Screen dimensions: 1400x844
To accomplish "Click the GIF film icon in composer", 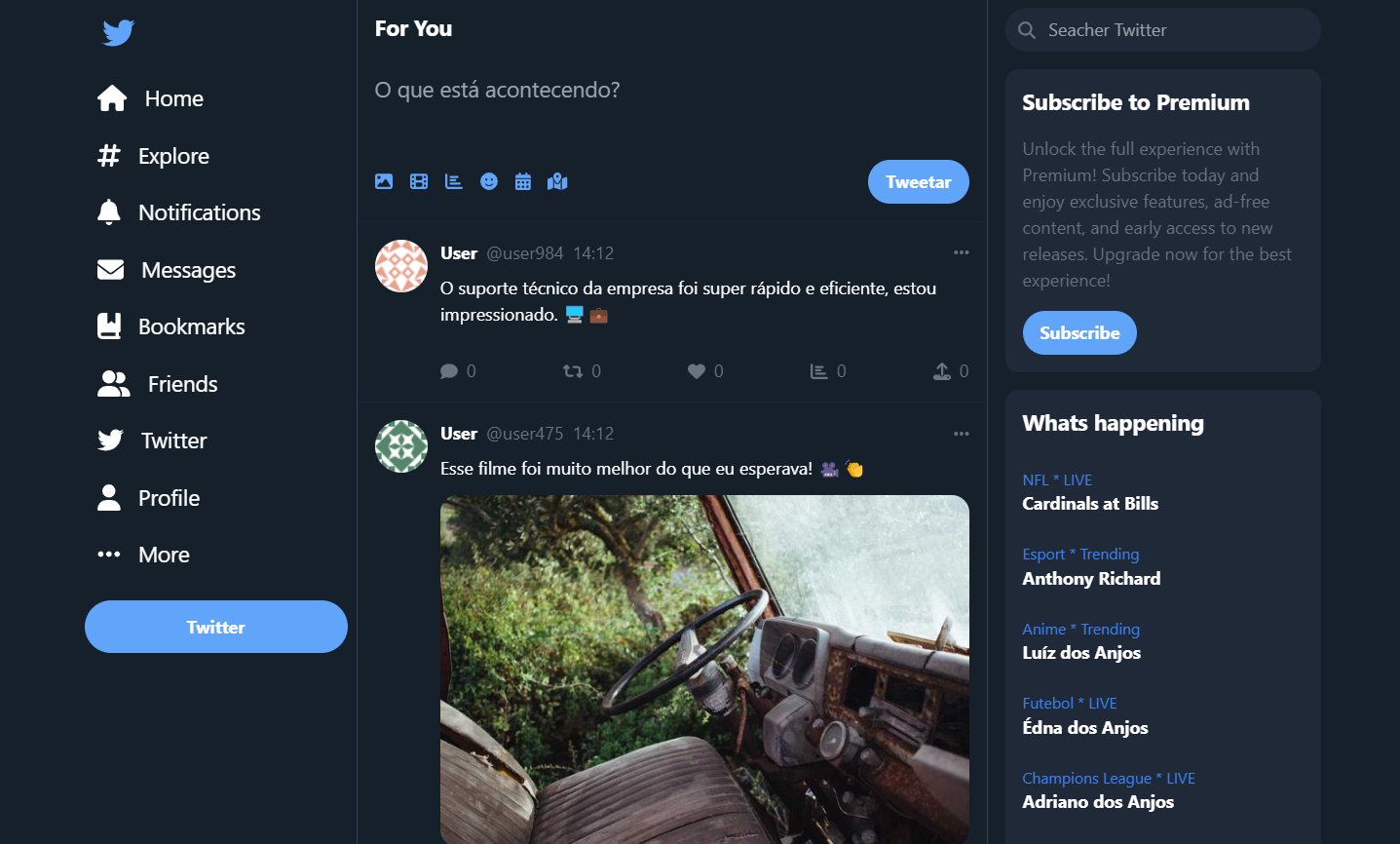I will tap(419, 181).
